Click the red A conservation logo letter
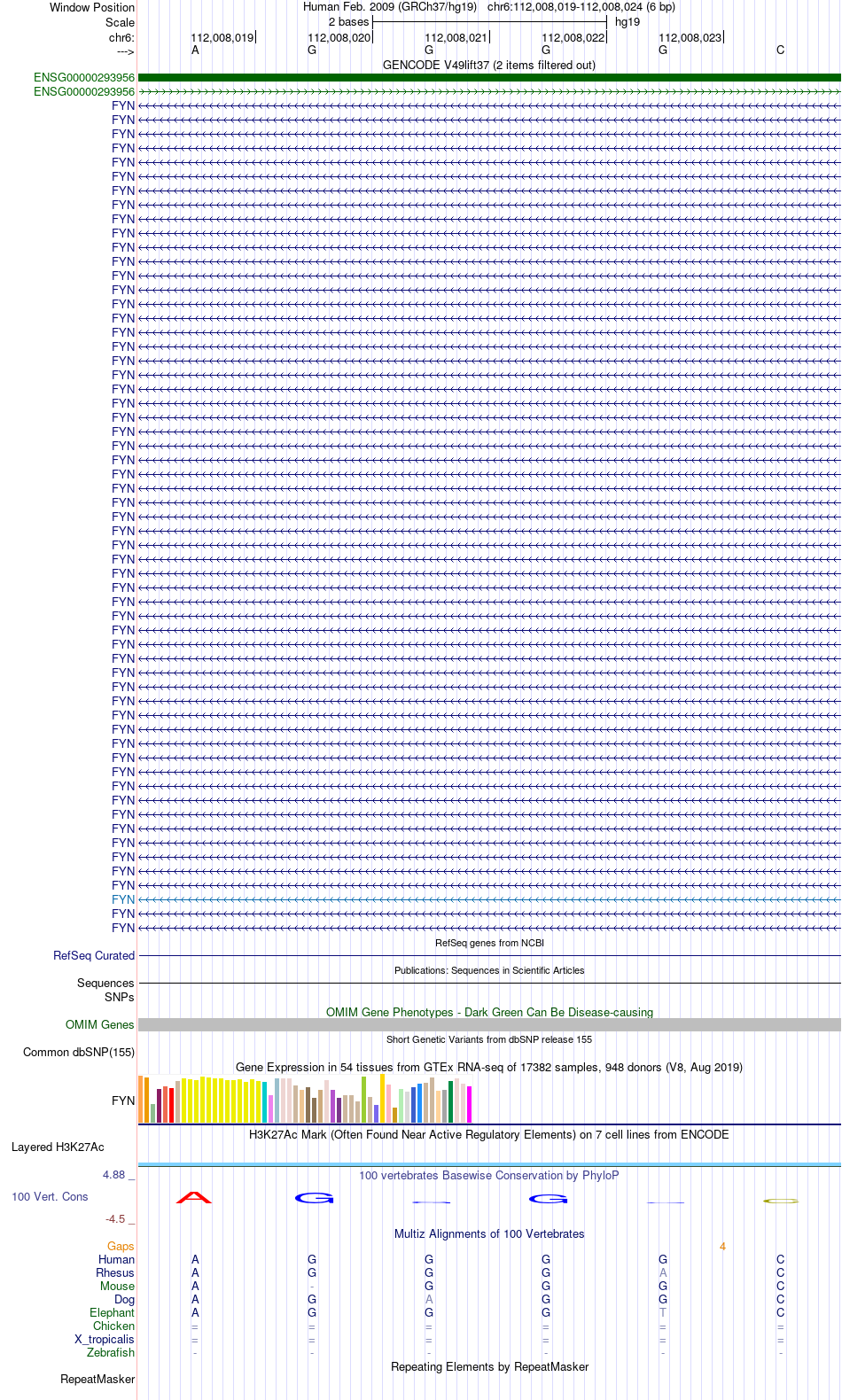This screenshot has width=842, height=1400. [x=194, y=1198]
